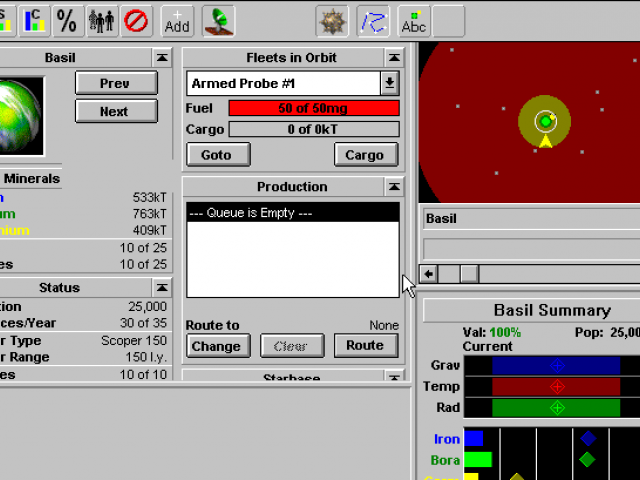The height and width of the screenshot is (480, 640).
Task: Select the population people view icon
Action: (101, 21)
